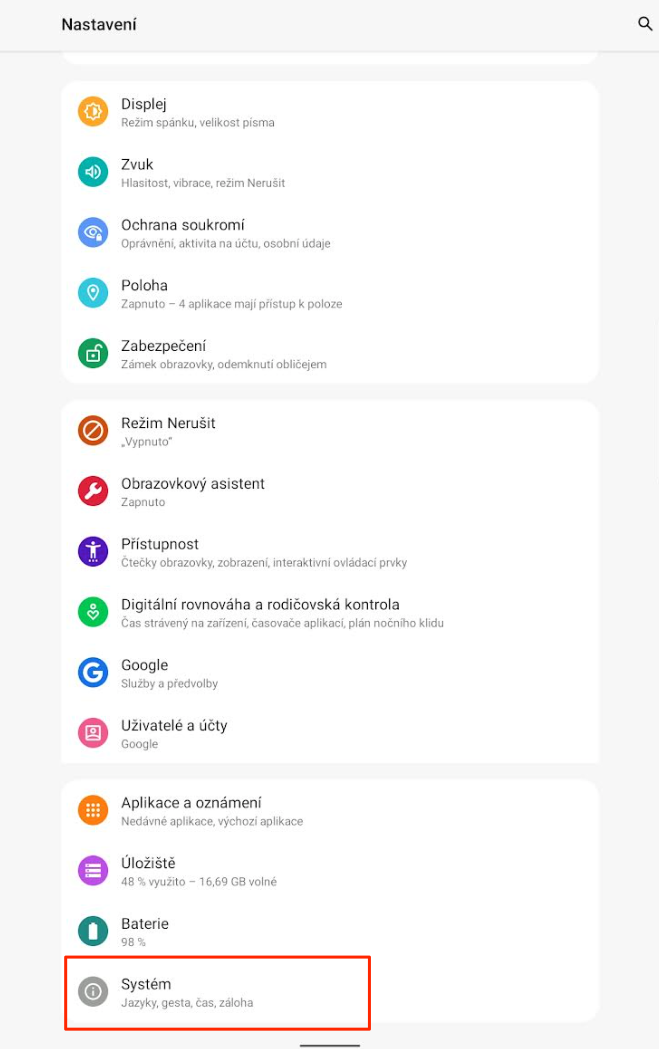The width and height of the screenshot is (659, 1049).
Task: Tap the green Zabezpečení lock icon
Action: pos(93,353)
